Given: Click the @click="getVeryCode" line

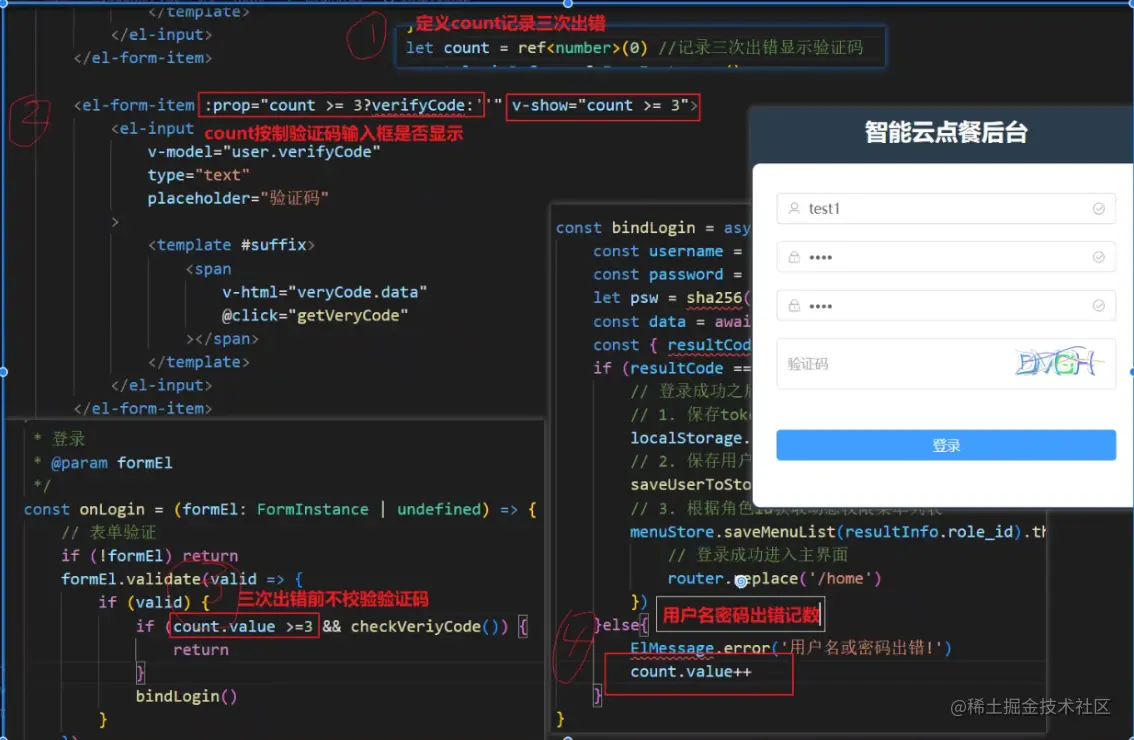Looking at the screenshot, I should (x=315, y=315).
